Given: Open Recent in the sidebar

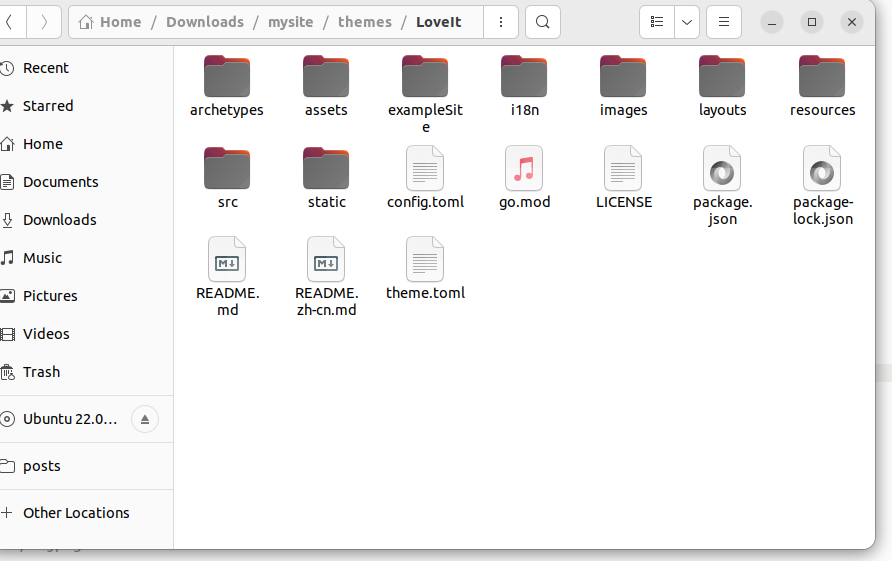Looking at the screenshot, I should pyautogui.click(x=85, y=68).
